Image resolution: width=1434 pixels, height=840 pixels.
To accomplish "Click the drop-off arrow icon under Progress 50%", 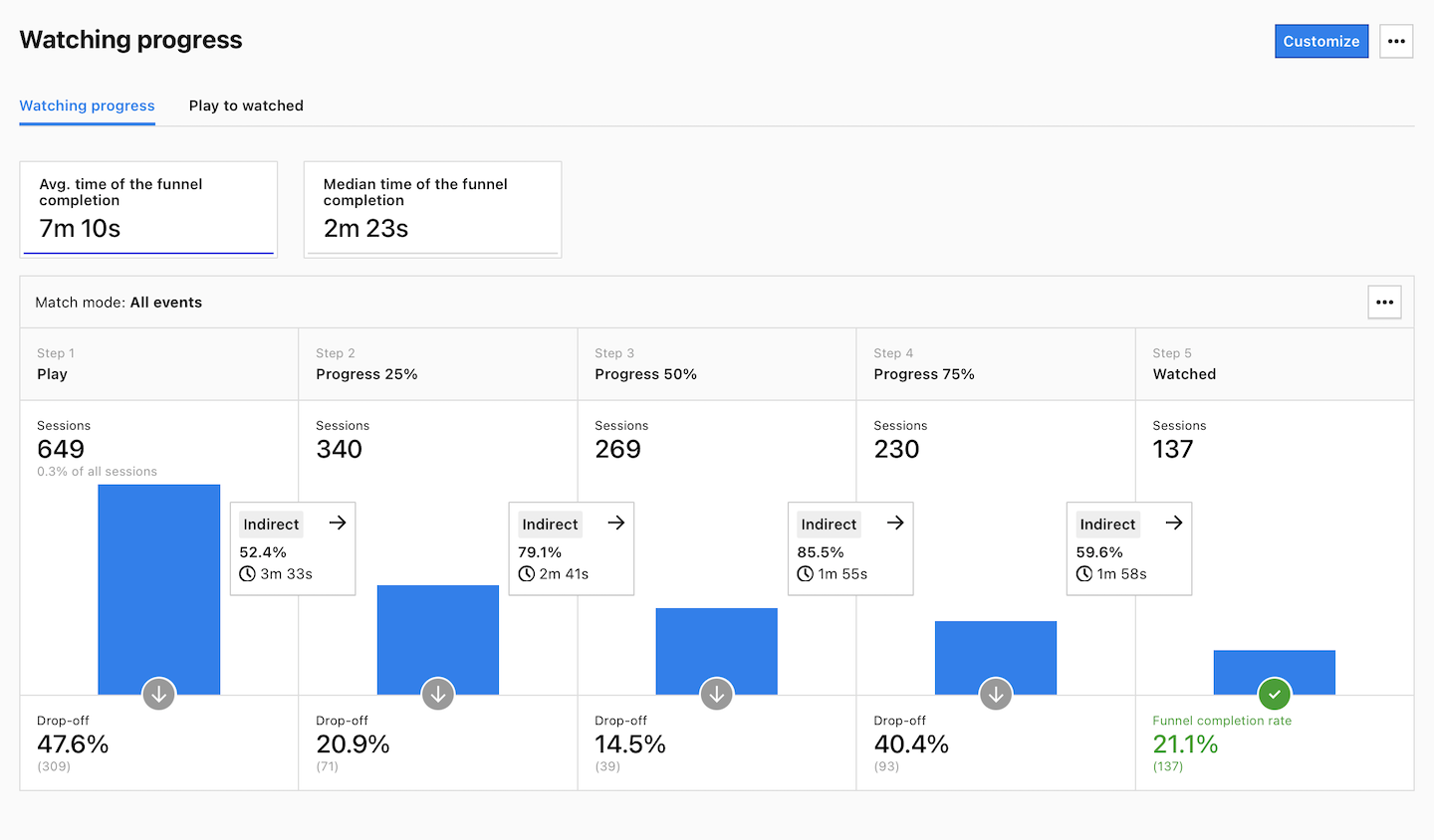I will 717,694.
